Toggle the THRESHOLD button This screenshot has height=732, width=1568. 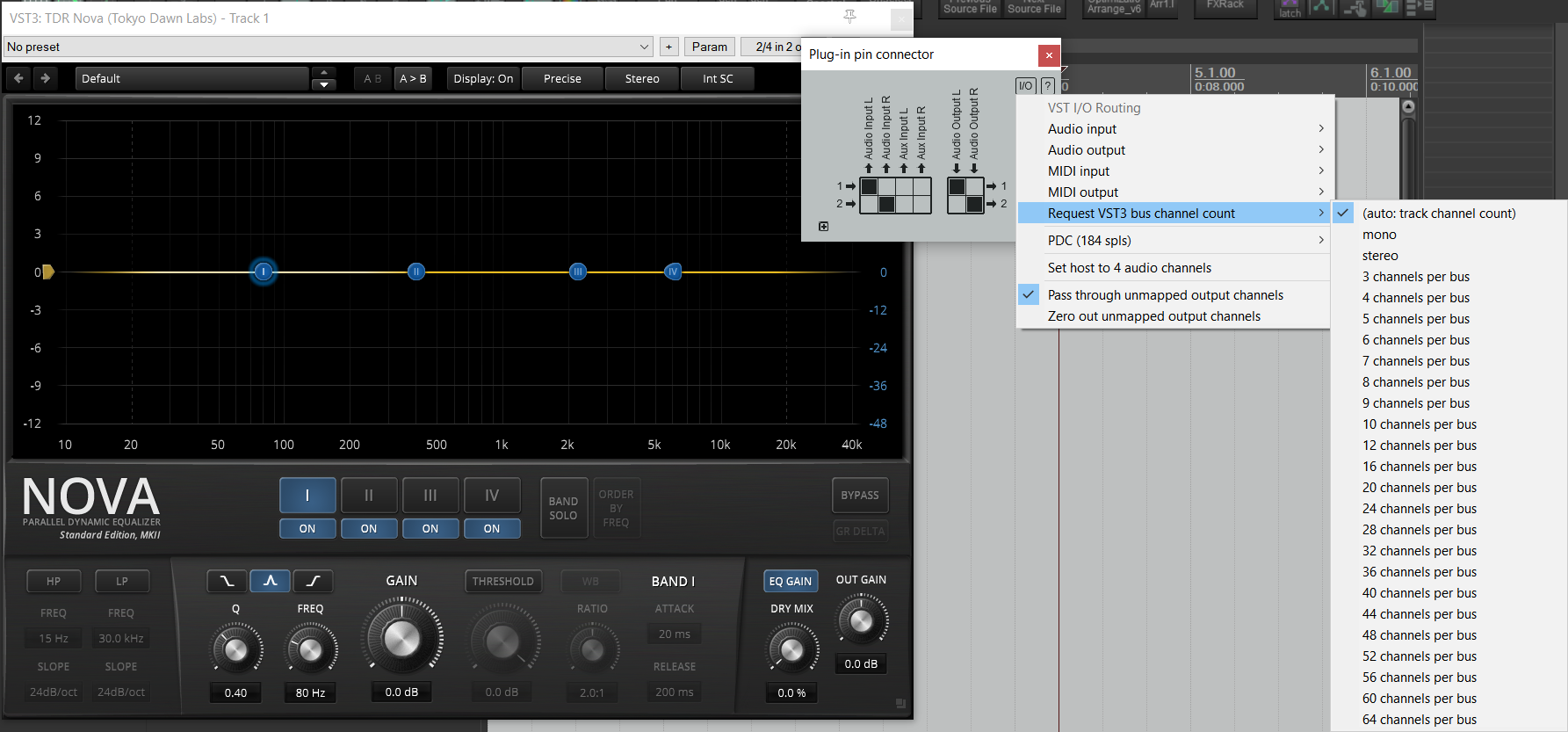pos(502,581)
